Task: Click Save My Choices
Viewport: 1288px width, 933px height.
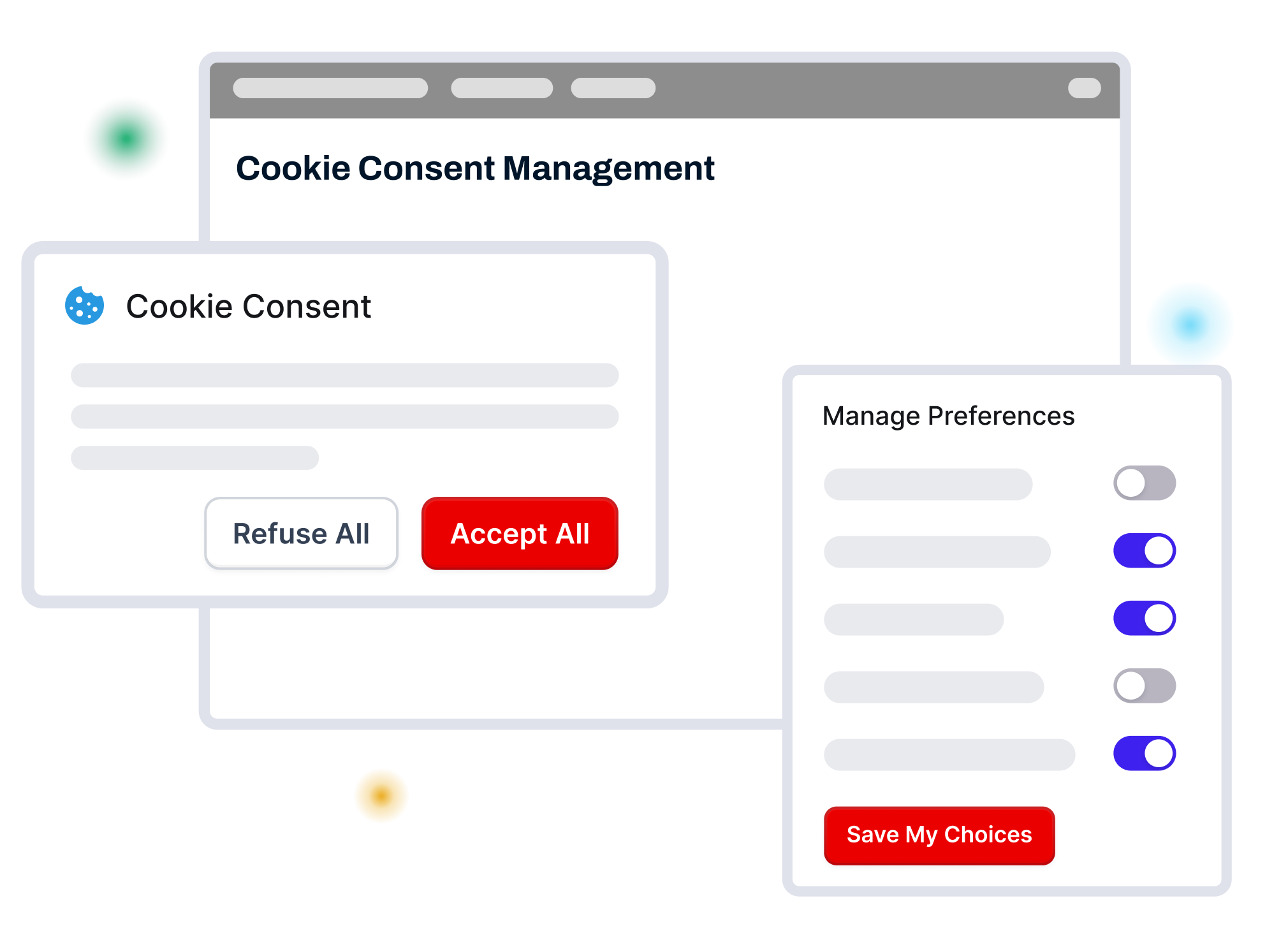Action: click(x=939, y=835)
